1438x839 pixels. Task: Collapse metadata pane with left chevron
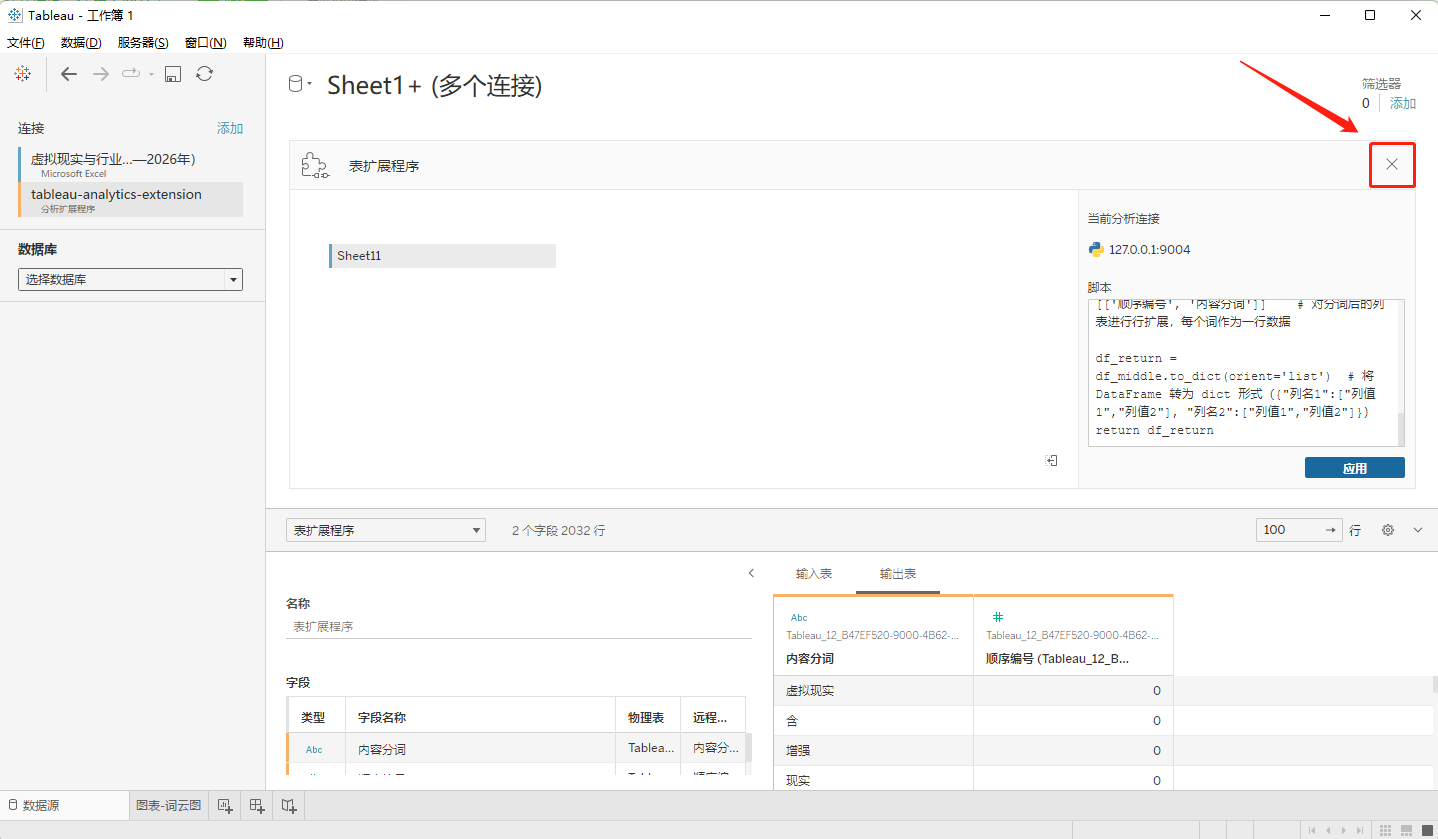[x=751, y=573]
